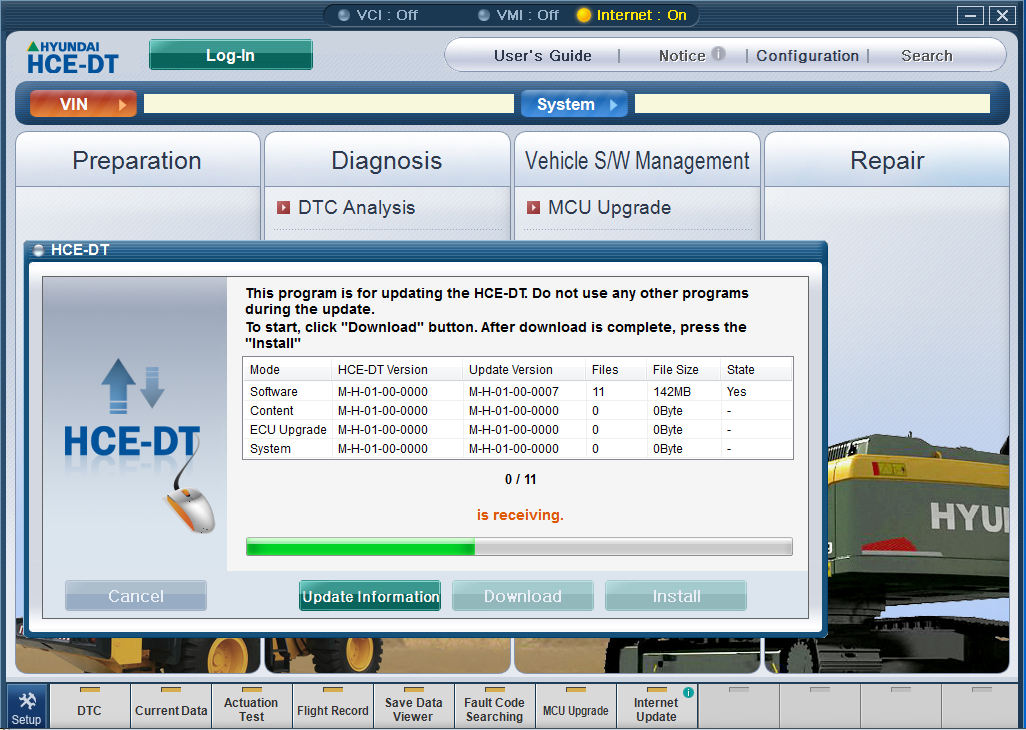Click the MCU Upgrade red arrow icon
Image resolution: width=1026 pixels, height=730 pixels.
coord(533,207)
